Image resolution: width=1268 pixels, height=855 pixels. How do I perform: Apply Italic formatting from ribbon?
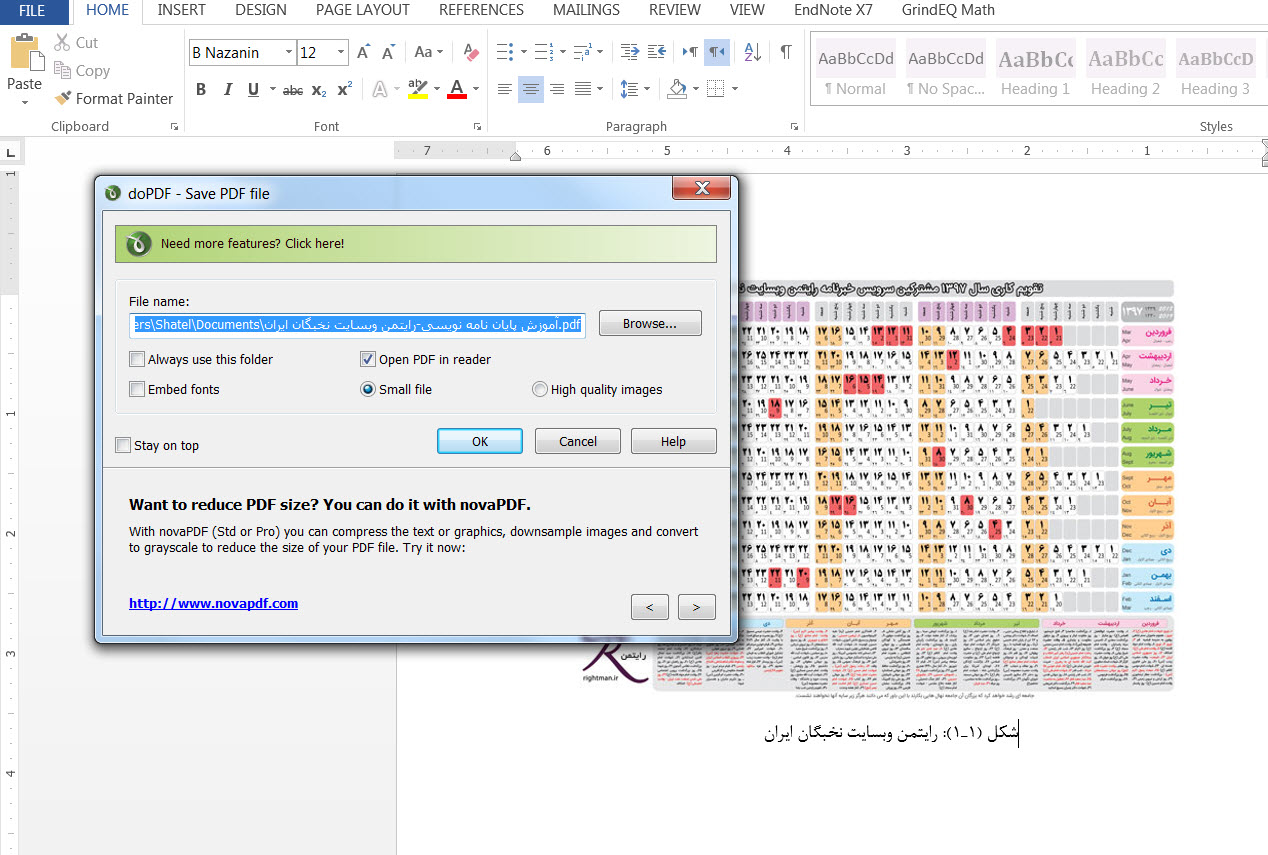tap(227, 90)
